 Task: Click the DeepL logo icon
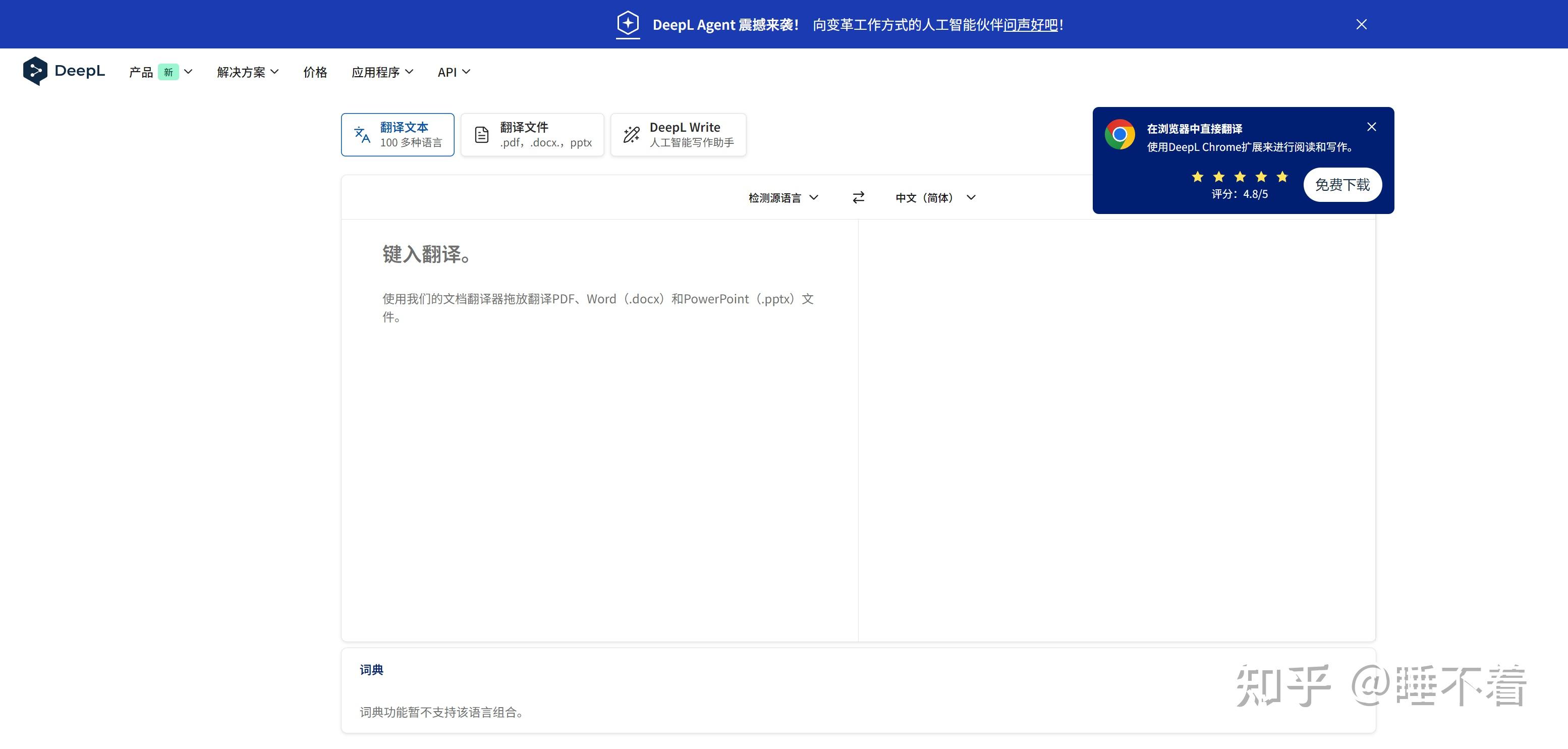pos(35,71)
